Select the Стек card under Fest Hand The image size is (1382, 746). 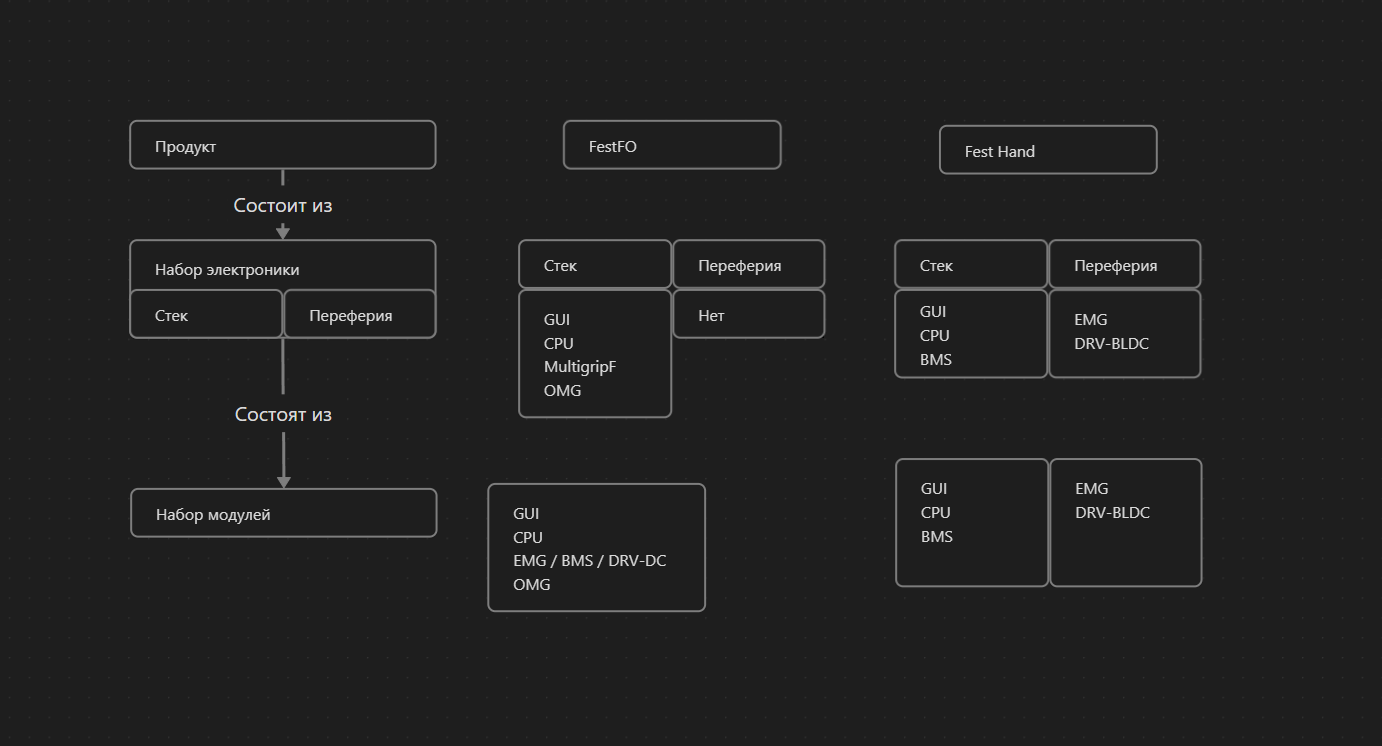click(971, 265)
